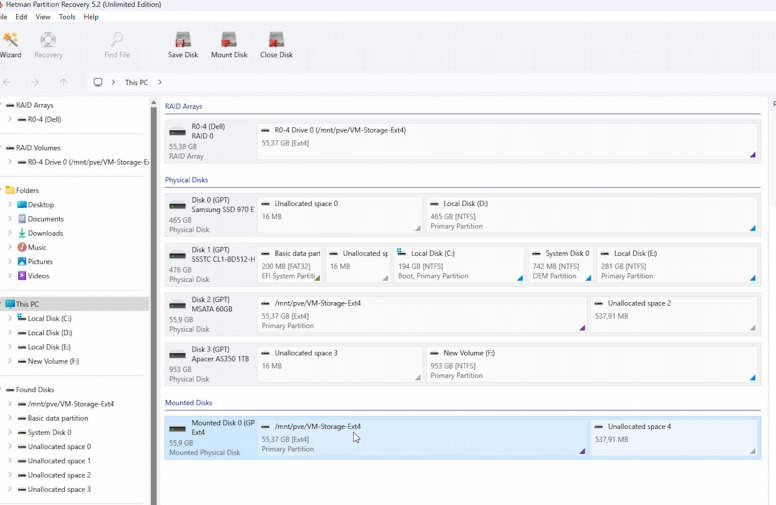Screen dimensions: 776x505
Task: Go forward with the forward arrow
Action: 35,82
